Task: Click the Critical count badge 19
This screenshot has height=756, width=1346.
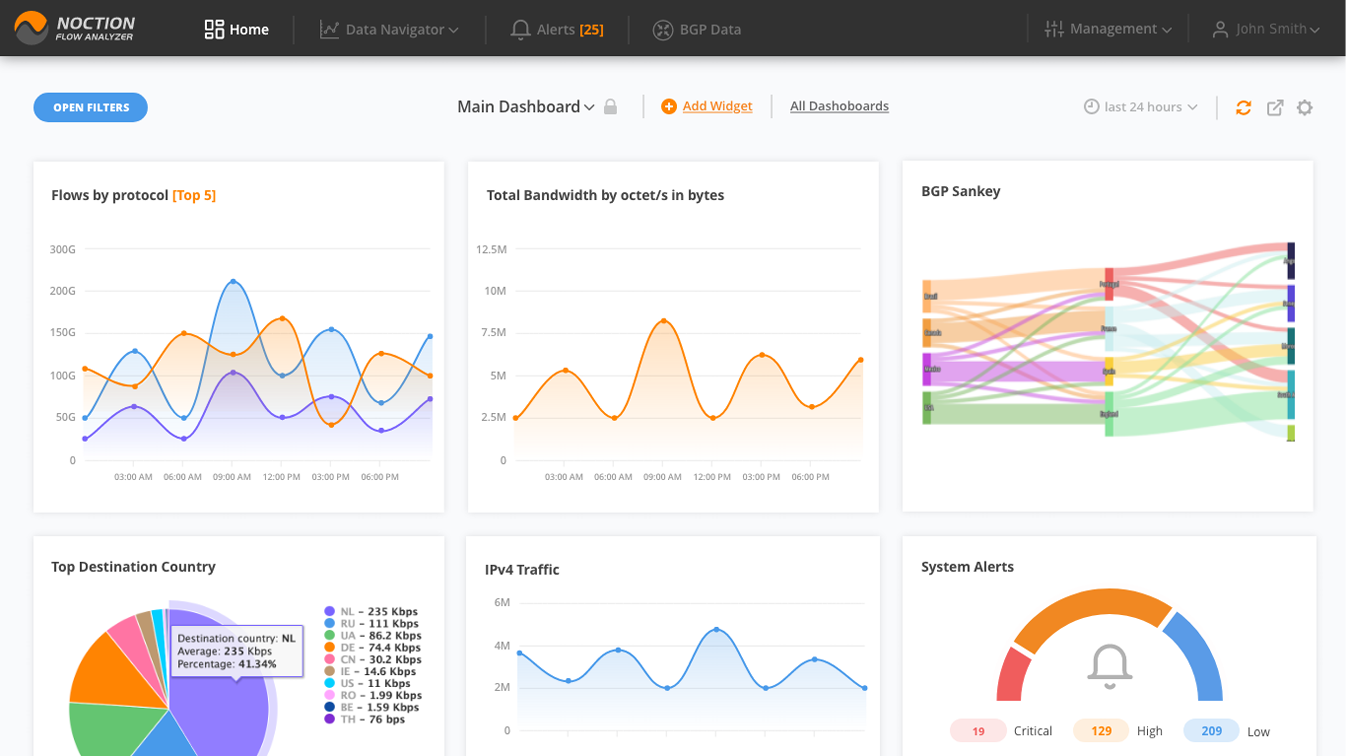Action: pos(978,731)
